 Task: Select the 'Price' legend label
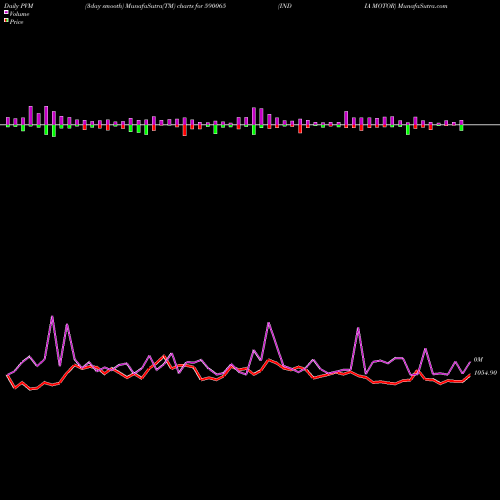click(16, 22)
